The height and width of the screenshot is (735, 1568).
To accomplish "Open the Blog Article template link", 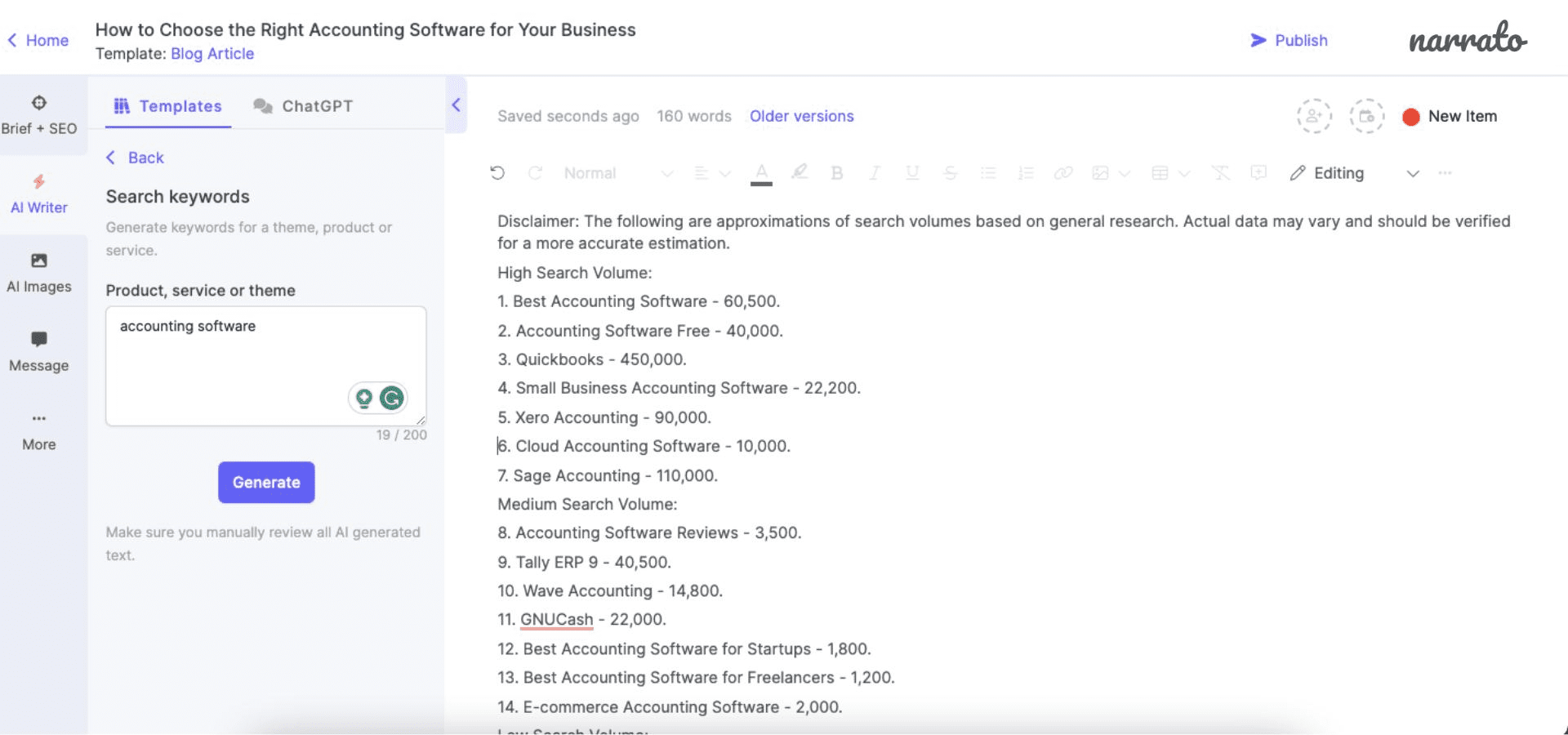I will [212, 54].
